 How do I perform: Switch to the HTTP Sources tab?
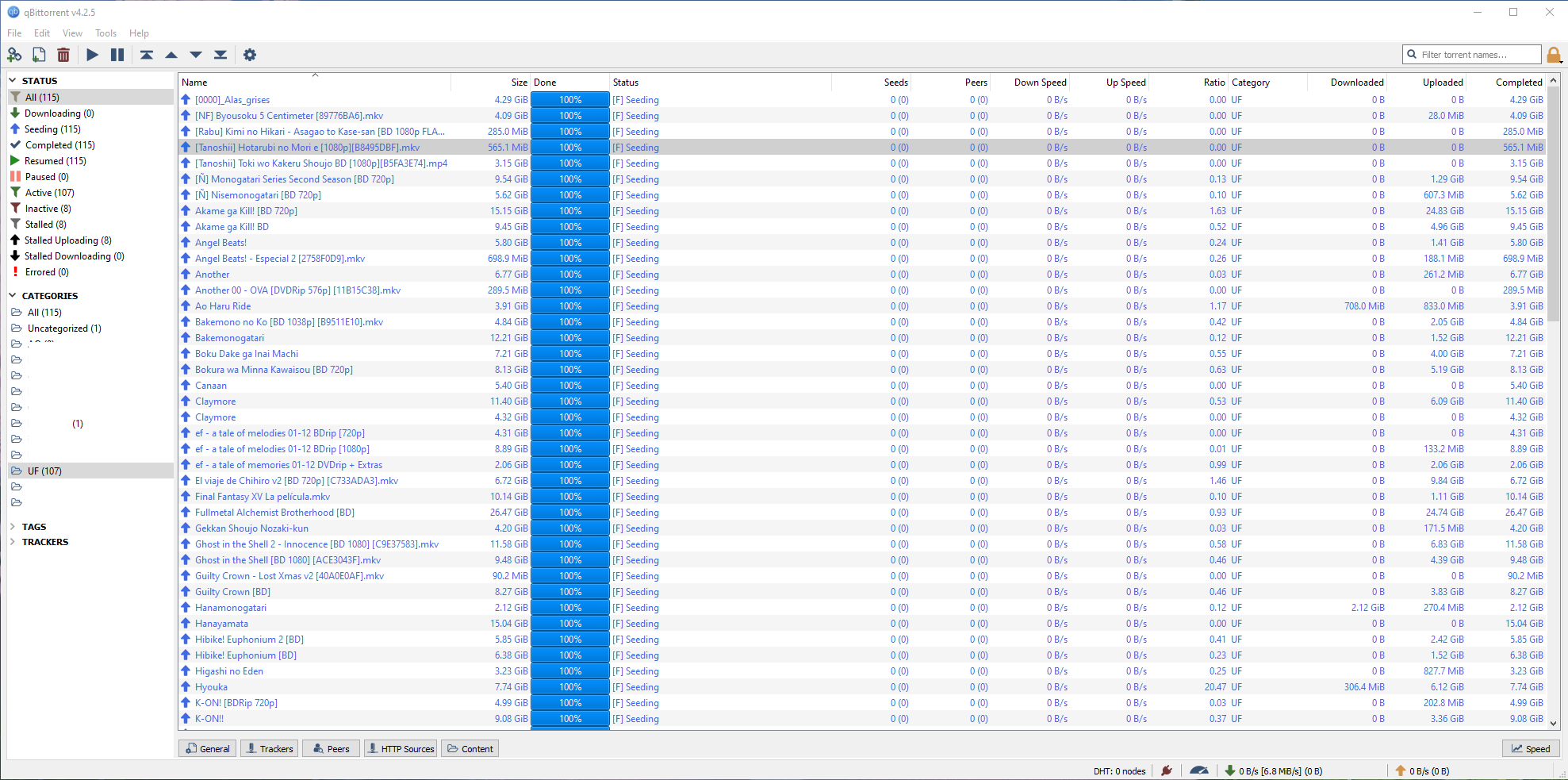(x=401, y=748)
